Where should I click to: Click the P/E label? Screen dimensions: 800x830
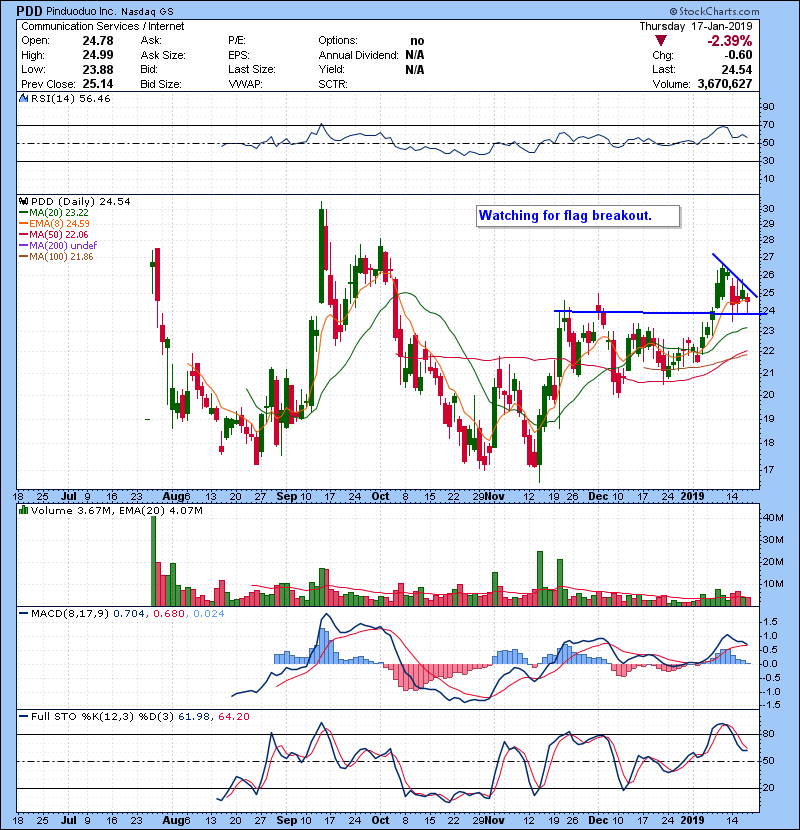237,41
